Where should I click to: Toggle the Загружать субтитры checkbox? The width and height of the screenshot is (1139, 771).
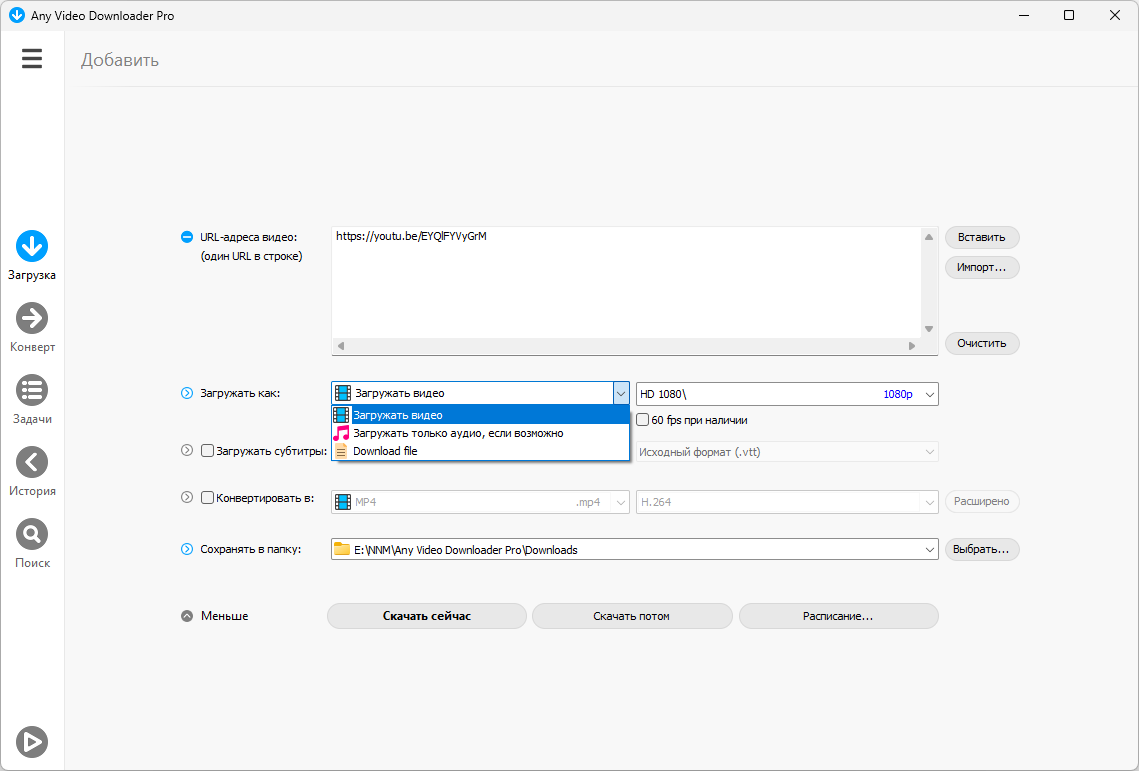(208, 451)
